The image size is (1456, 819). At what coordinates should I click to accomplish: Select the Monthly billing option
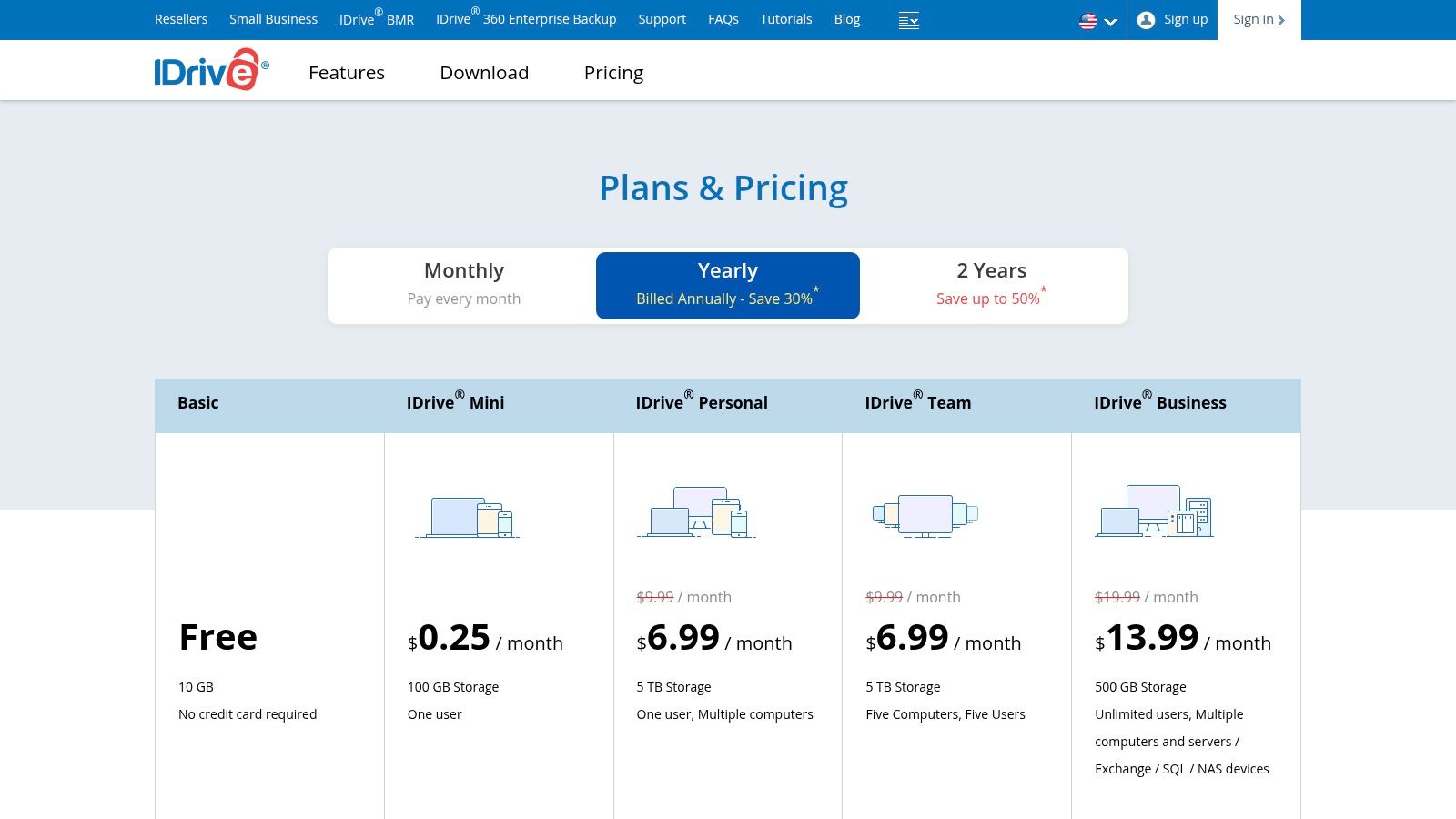[464, 285]
